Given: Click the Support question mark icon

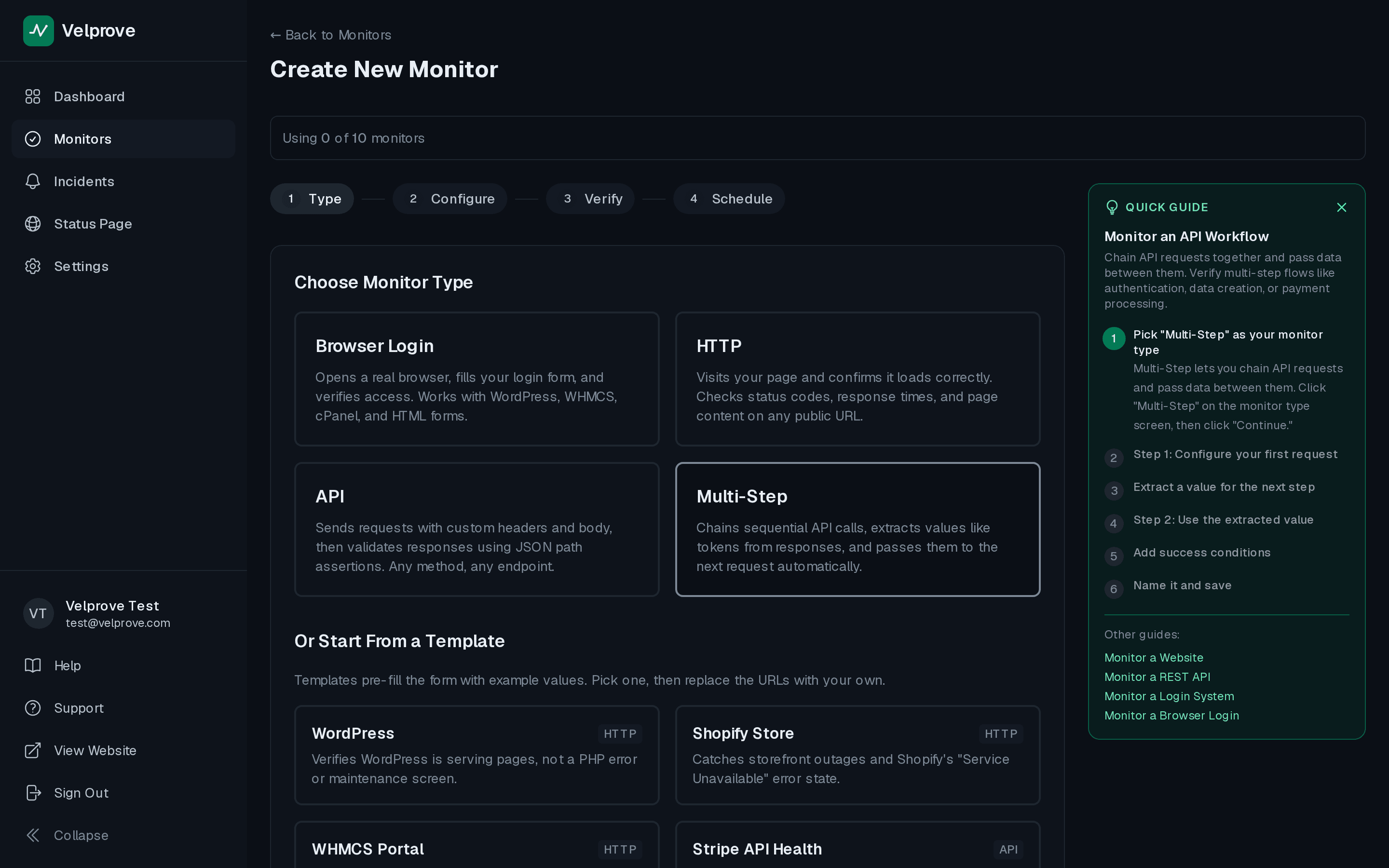Looking at the screenshot, I should (33, 708).
